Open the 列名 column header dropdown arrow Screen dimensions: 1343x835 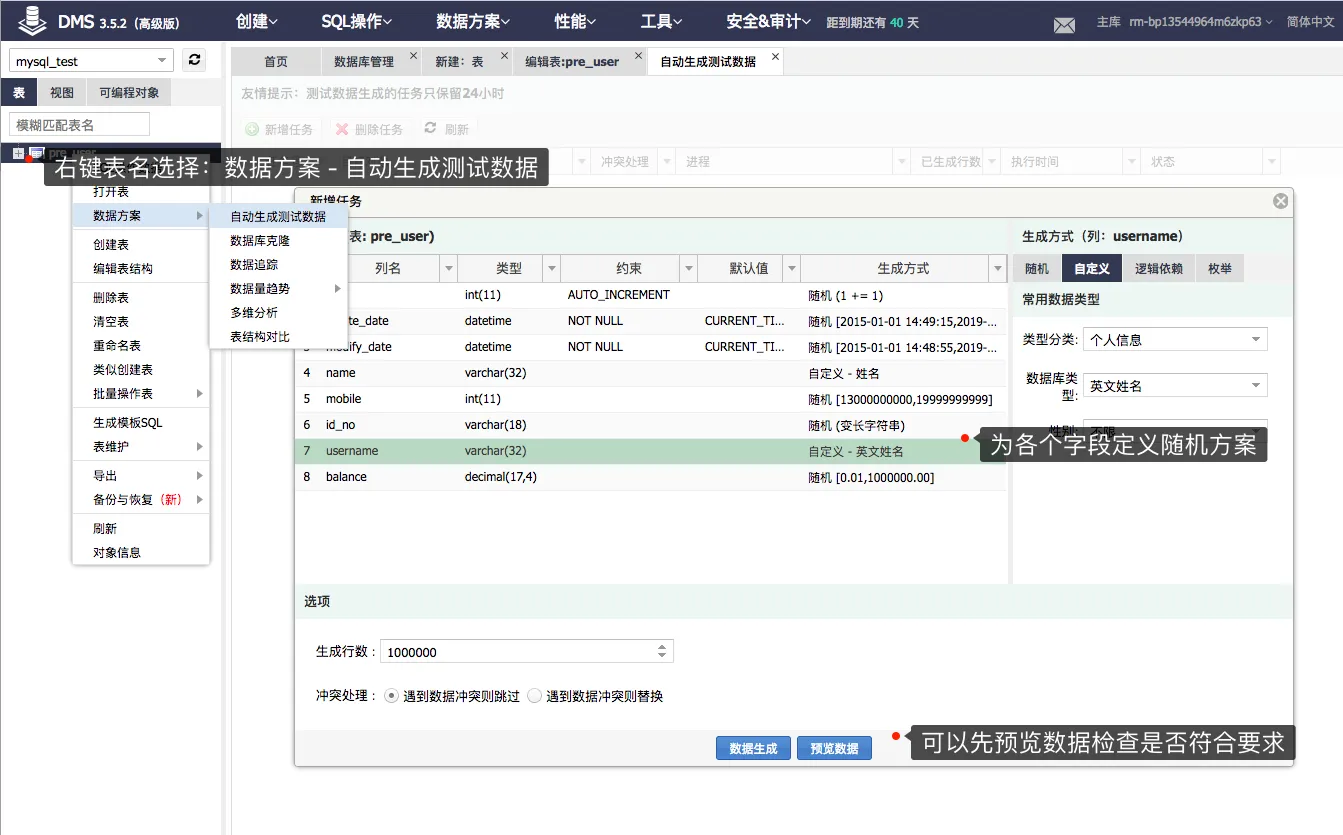tap(448, 268)
